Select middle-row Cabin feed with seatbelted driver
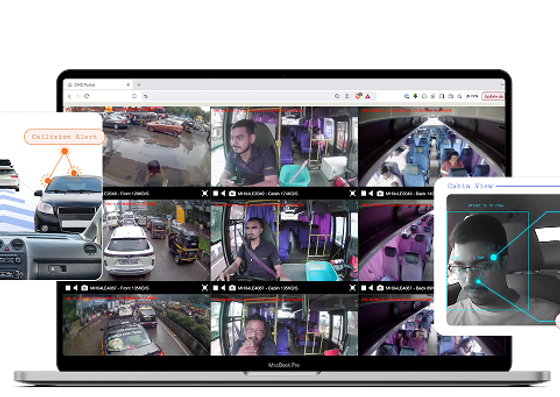The image size is (560, 397). [x=284, y=241]
